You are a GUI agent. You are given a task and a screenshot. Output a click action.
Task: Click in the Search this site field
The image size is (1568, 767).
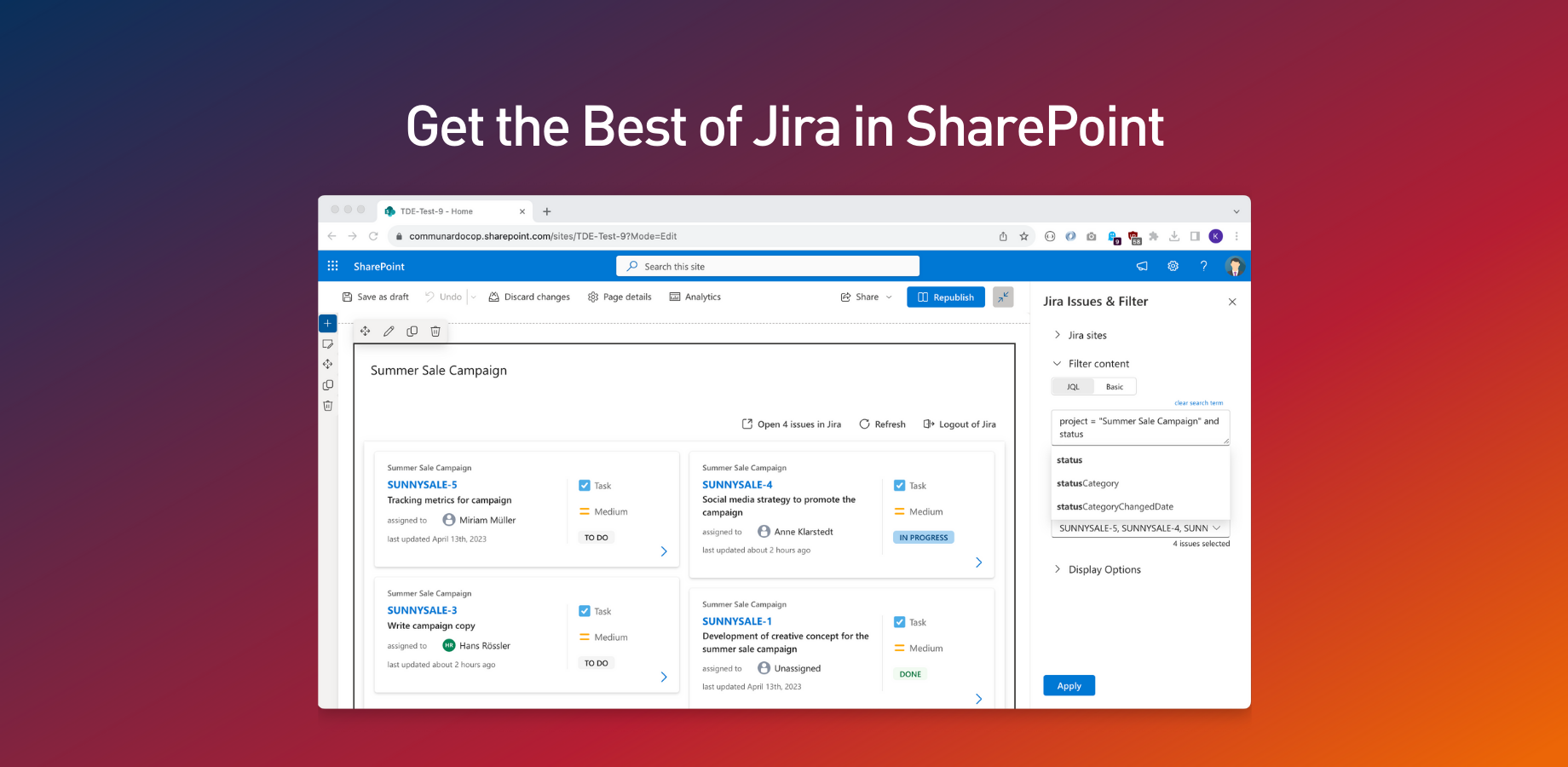(768, 266)
